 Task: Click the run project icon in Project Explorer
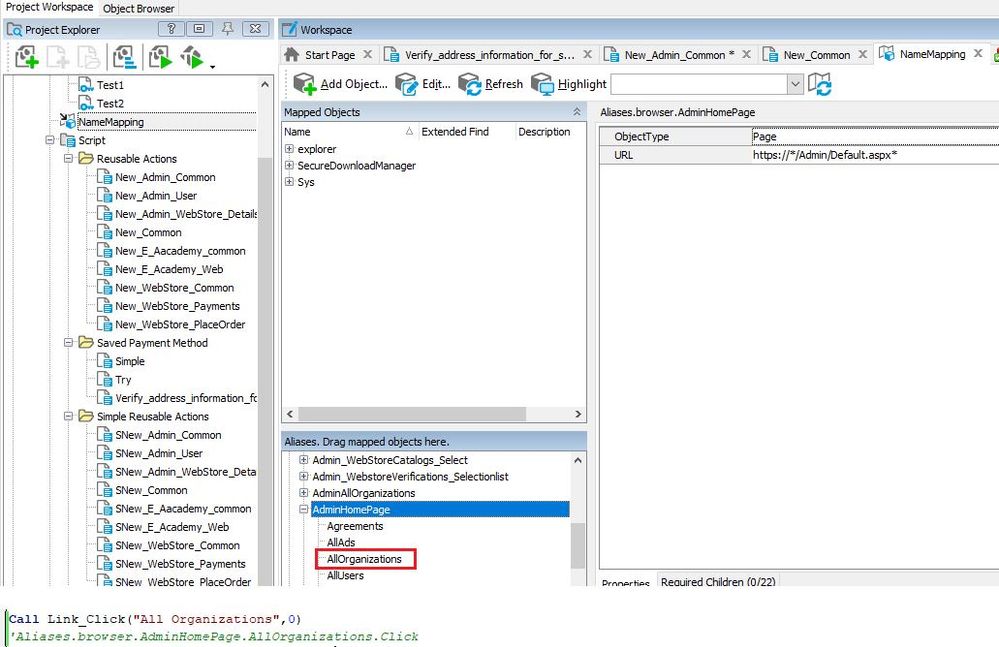tap(160, 57)
